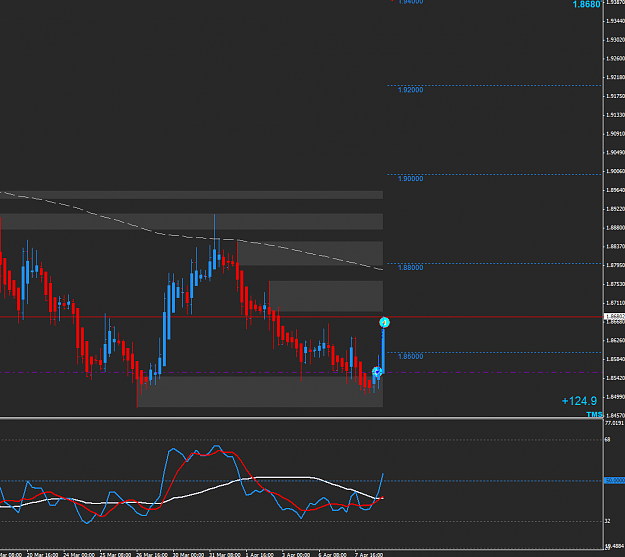Image resolution: width=625 pixels, height=557 pixels.
Task: Select the blue 50.0000 level tag
Action: (x=614, y=480)
